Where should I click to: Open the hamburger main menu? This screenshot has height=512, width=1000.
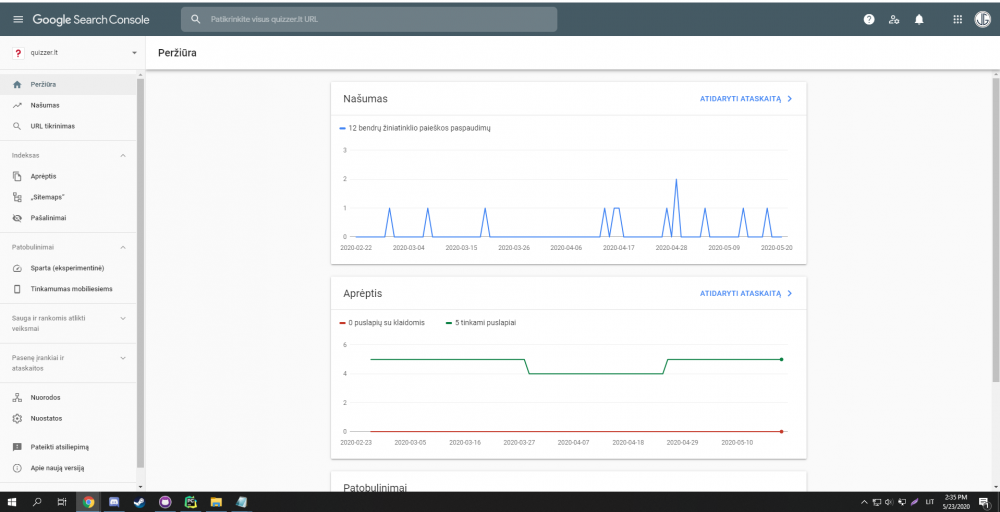pyautogui.click(x=18, y=20)
